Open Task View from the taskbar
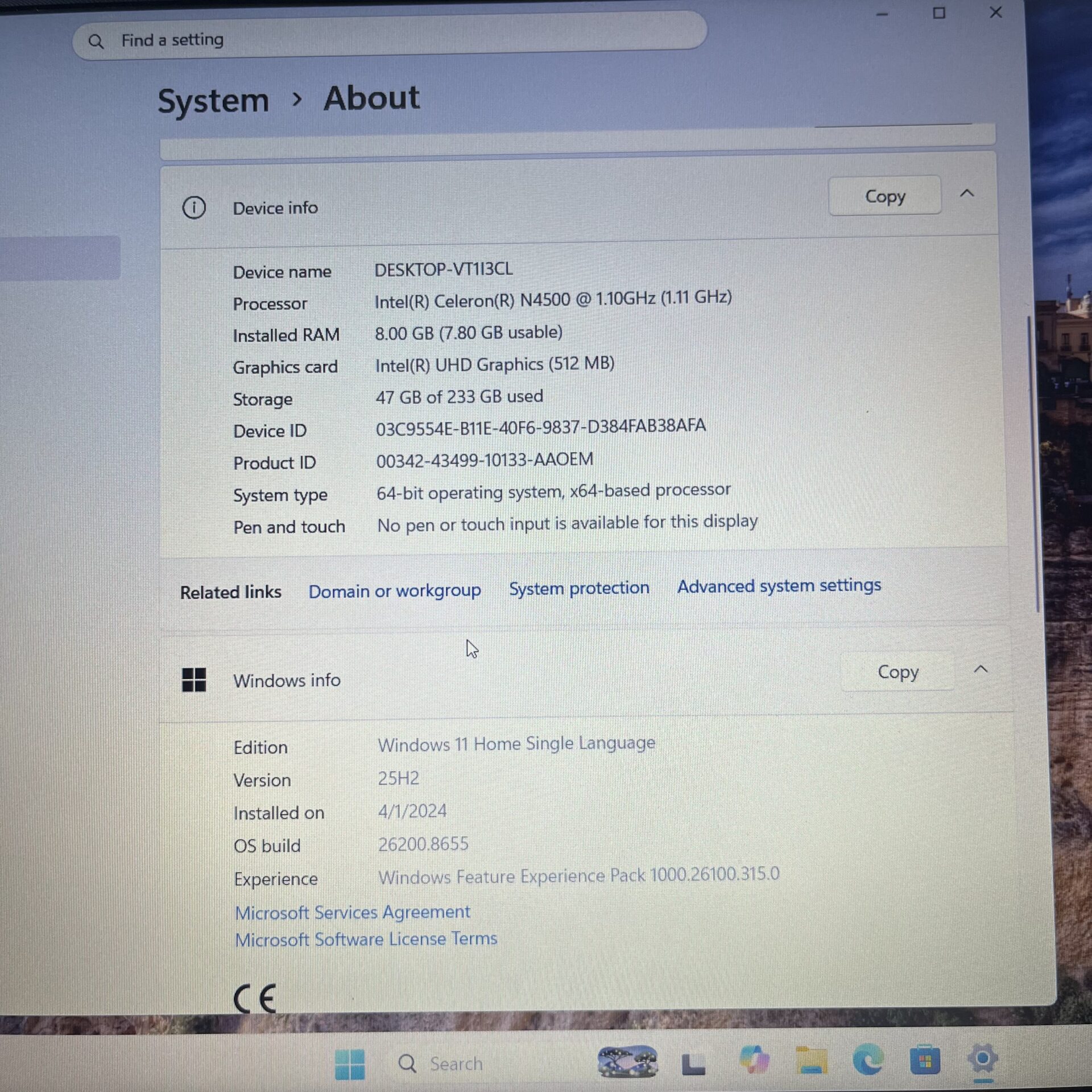This screenshot has width=1092, height=1092. tap(693, 1064)
